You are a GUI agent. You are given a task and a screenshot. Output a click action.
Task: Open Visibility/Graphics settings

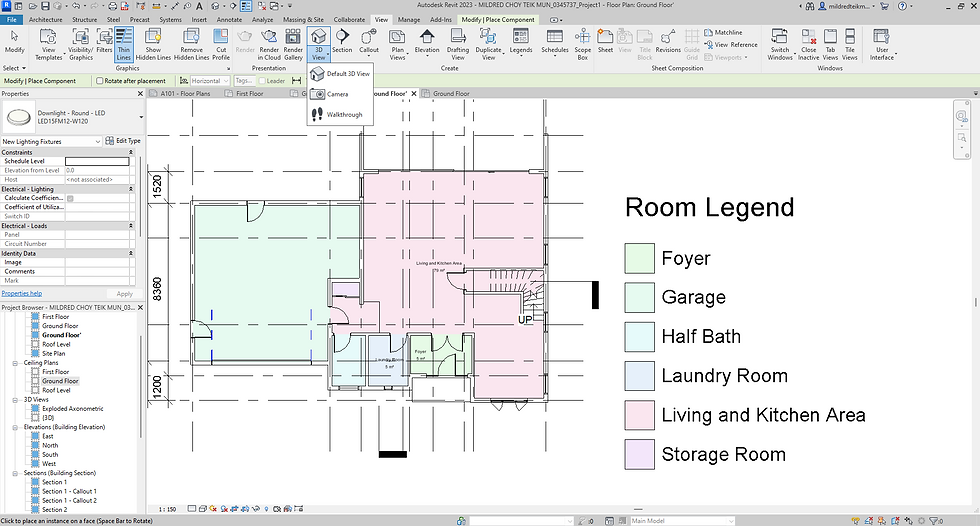click(81, 44)
